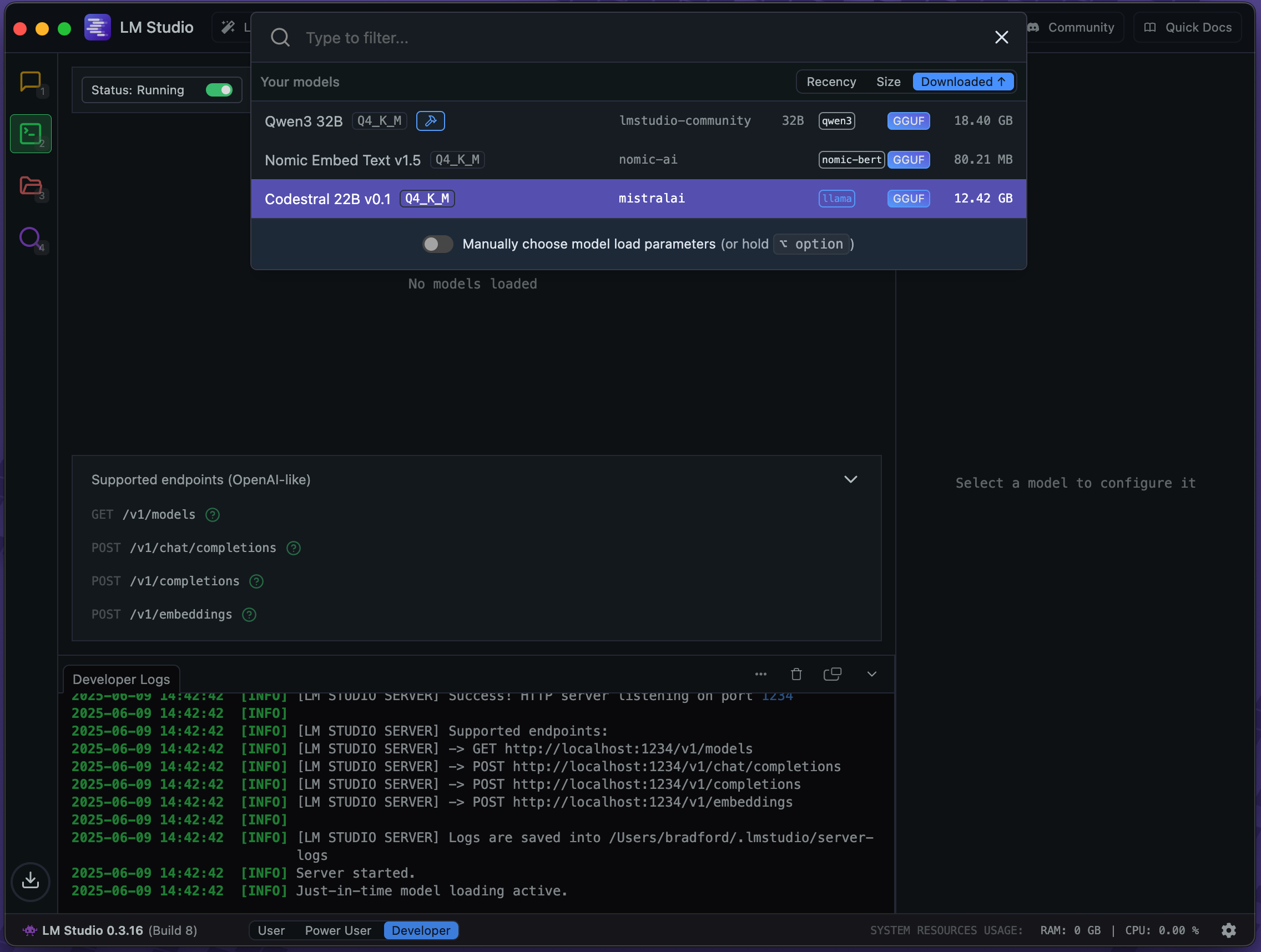The height and width of the screenshot is (952, 1261).
Task: Click the bug icon next to LM Studio version
Action: pyautogui.click(x=29, y=930)
